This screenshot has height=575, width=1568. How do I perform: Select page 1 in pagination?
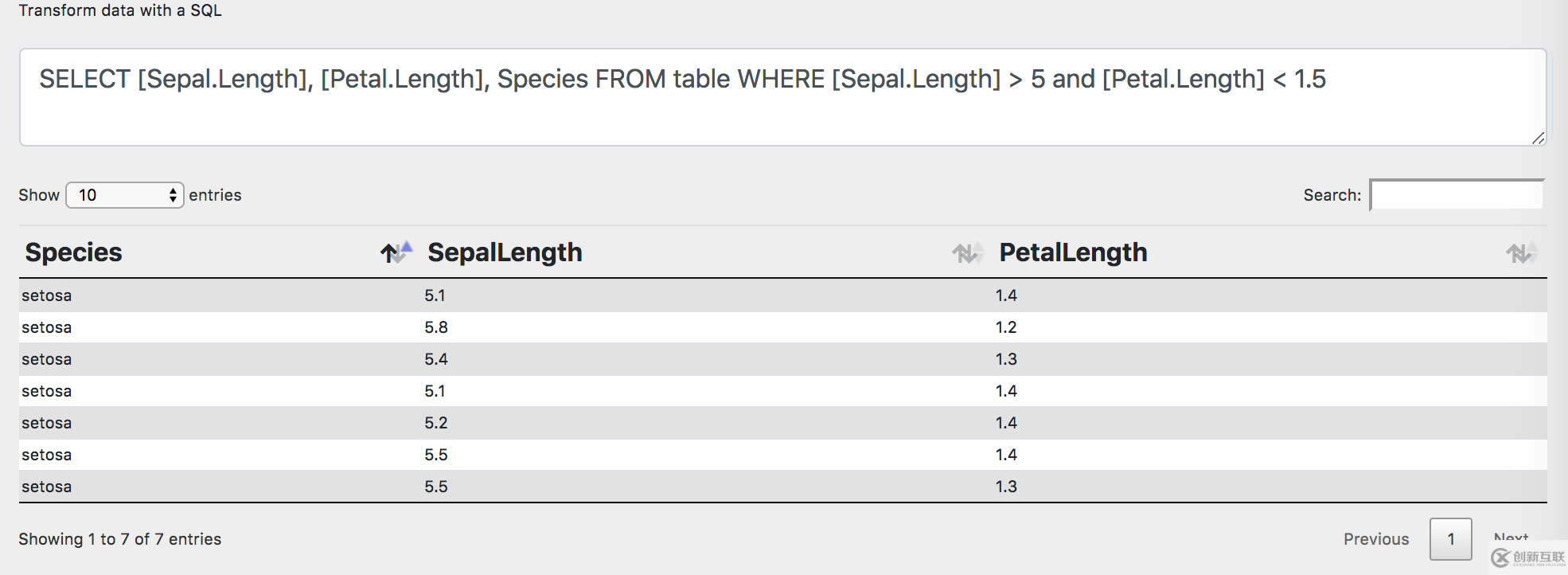click(x=1450, y=539)
